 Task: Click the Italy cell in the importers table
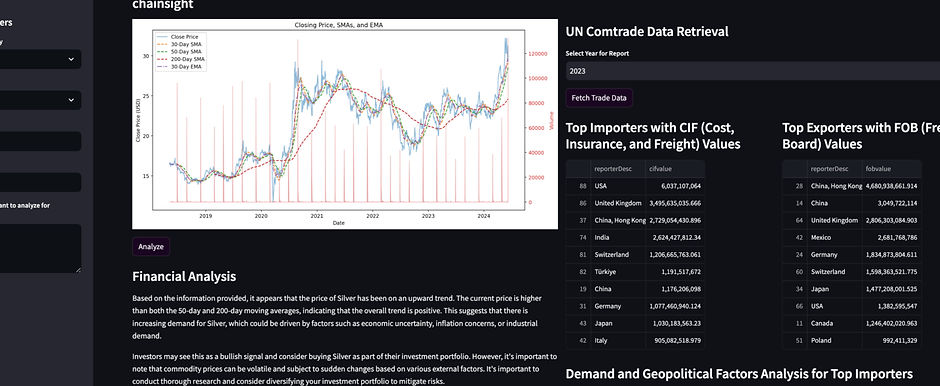pos(617,340)
